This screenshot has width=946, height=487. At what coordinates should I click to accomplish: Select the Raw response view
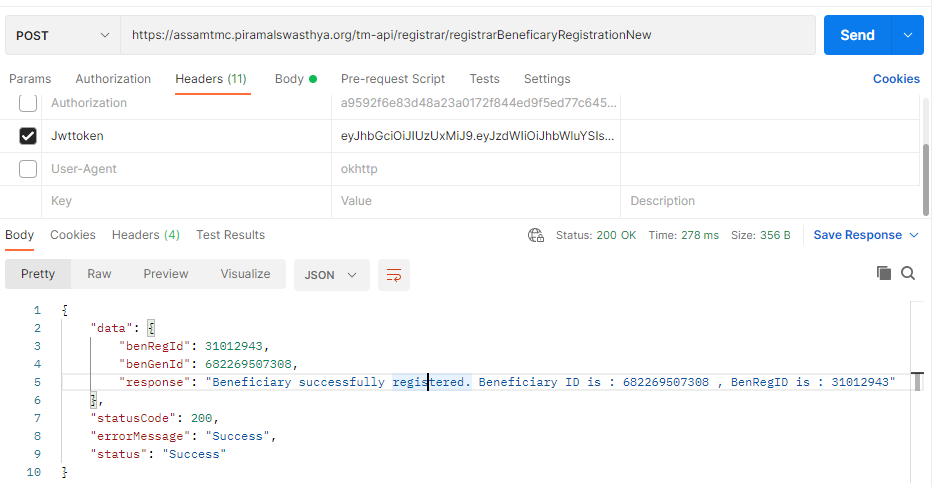pos(99,274)
